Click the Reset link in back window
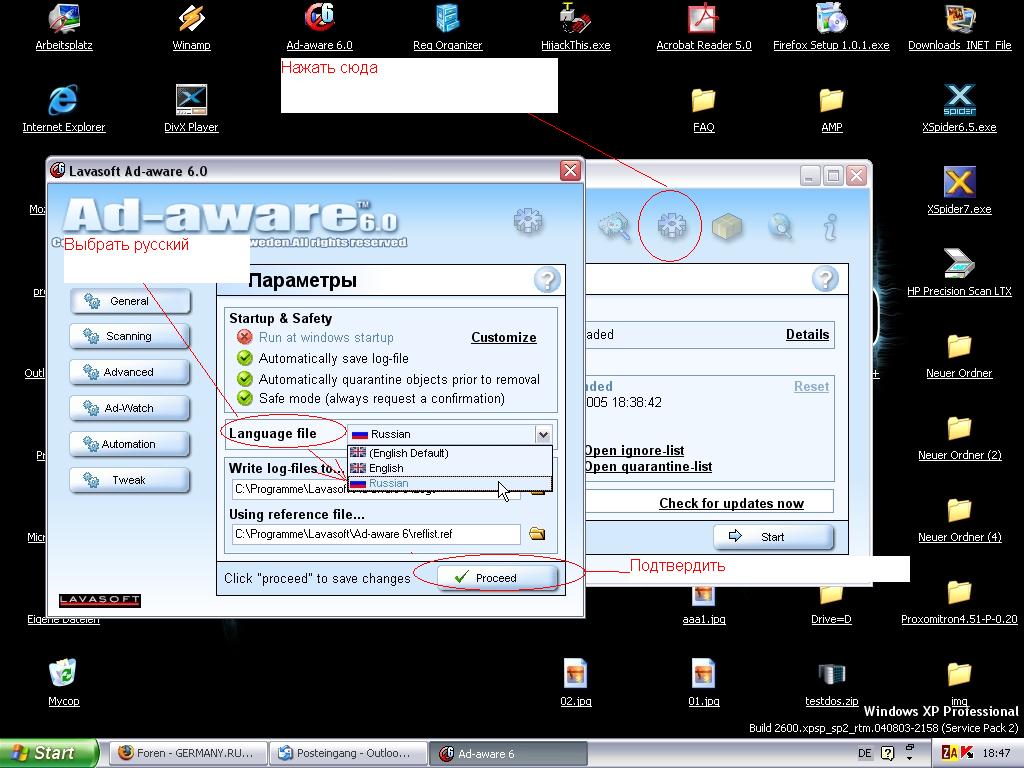 click(811, 387)
